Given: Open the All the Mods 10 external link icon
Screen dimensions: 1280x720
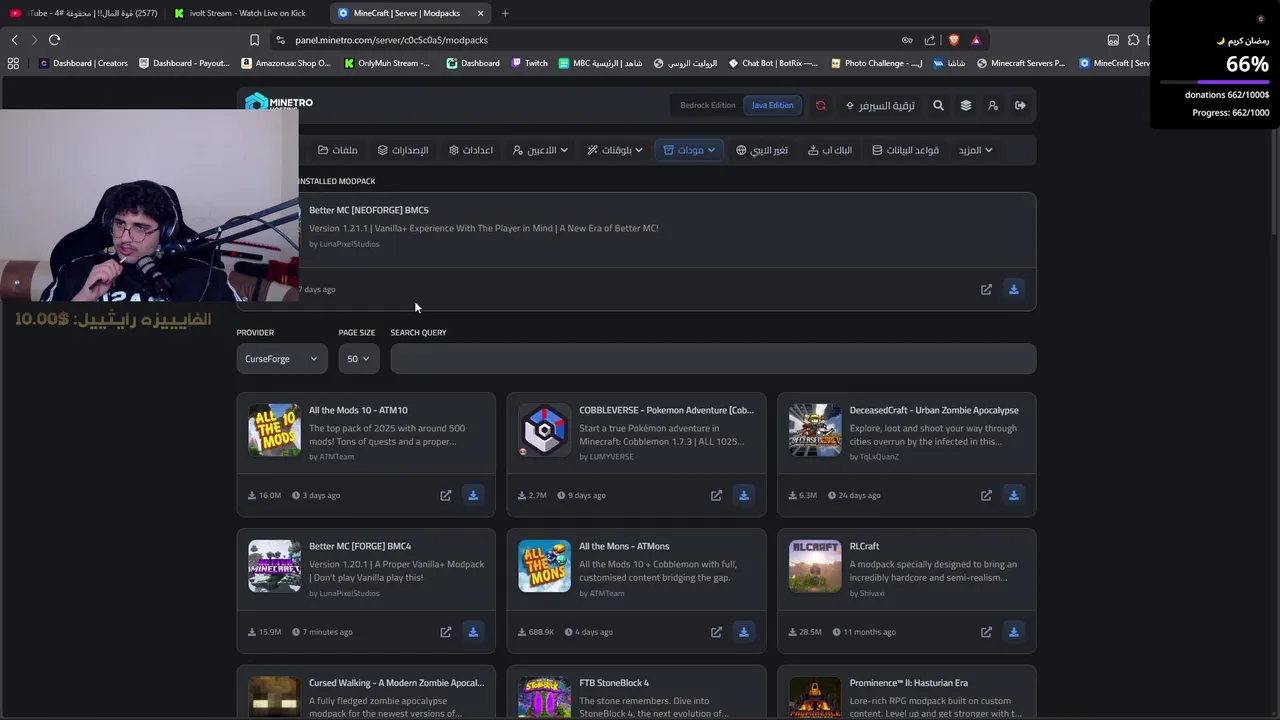Looking at the screenshot, I should [446, 495].
